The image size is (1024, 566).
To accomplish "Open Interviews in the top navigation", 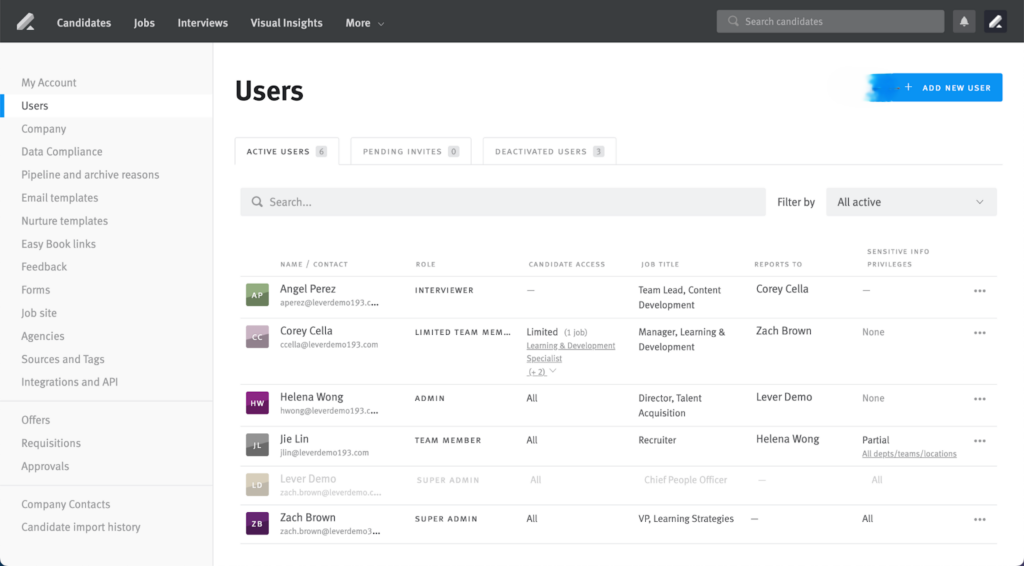I will 202,23.
